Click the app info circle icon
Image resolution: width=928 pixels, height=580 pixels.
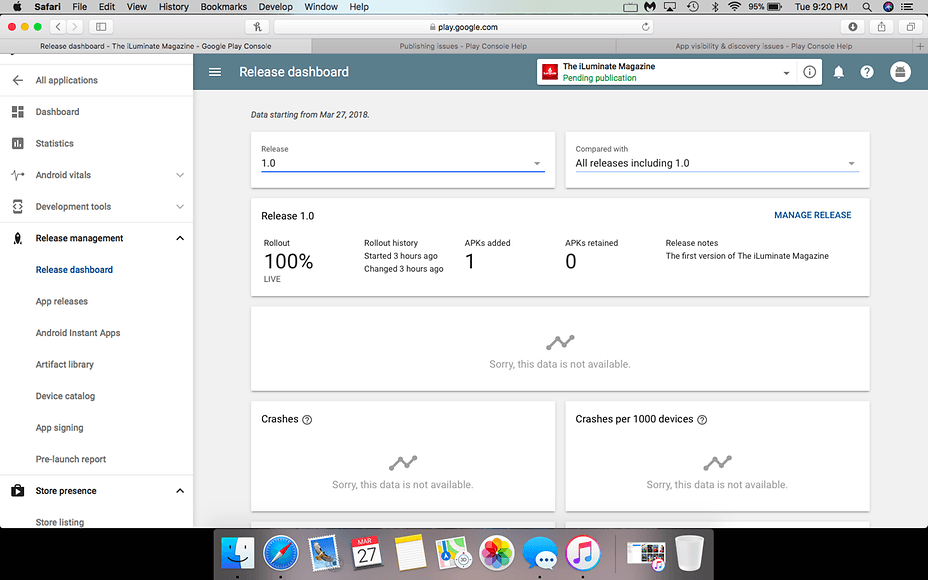click(809, 72)
